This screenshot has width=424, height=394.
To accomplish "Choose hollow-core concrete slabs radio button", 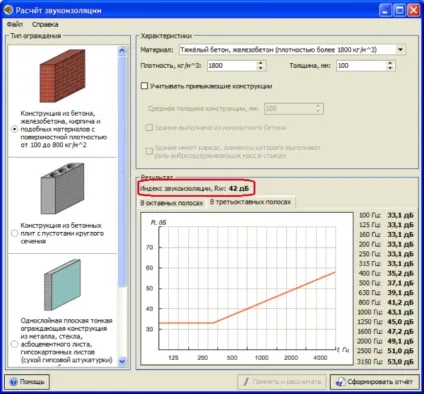I will pyautogui.click(x=14, y=233).
